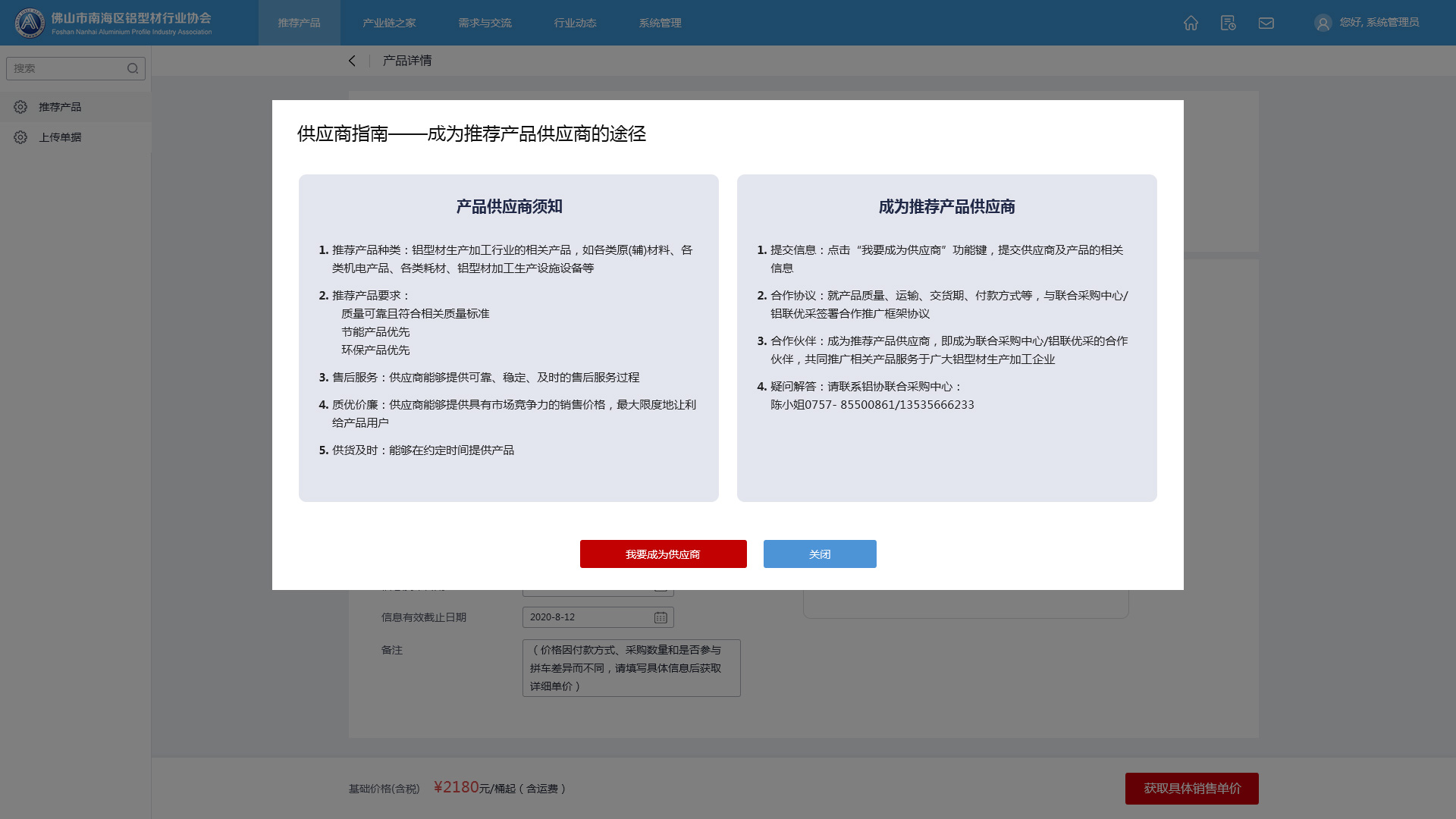Image resolution: width=1456 pixels, height=819 pixels.
Task: Open calendar picker for 信息有效截止日期
Action: [x=661, y=617]
